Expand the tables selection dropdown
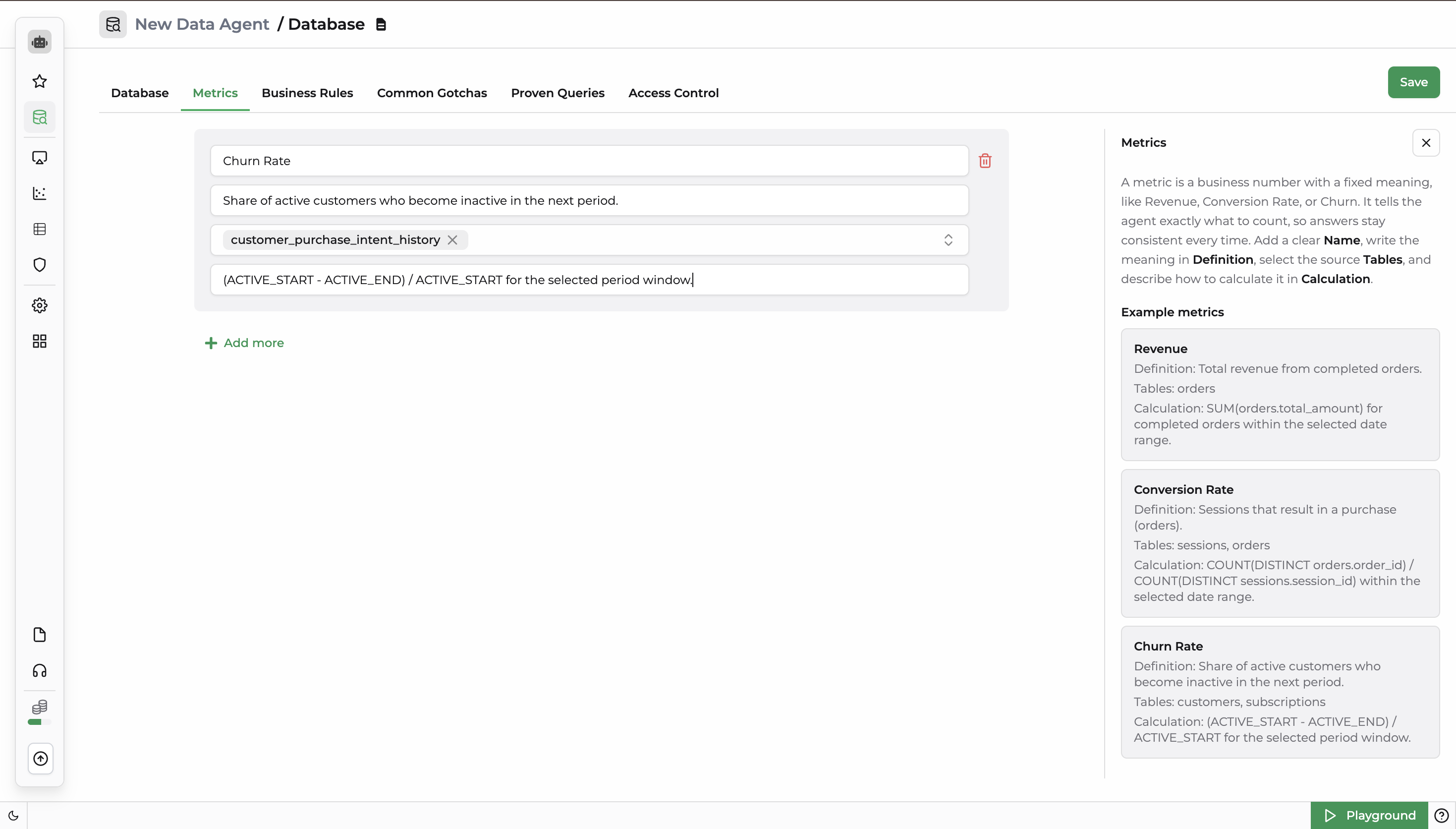 click(949, 240)
